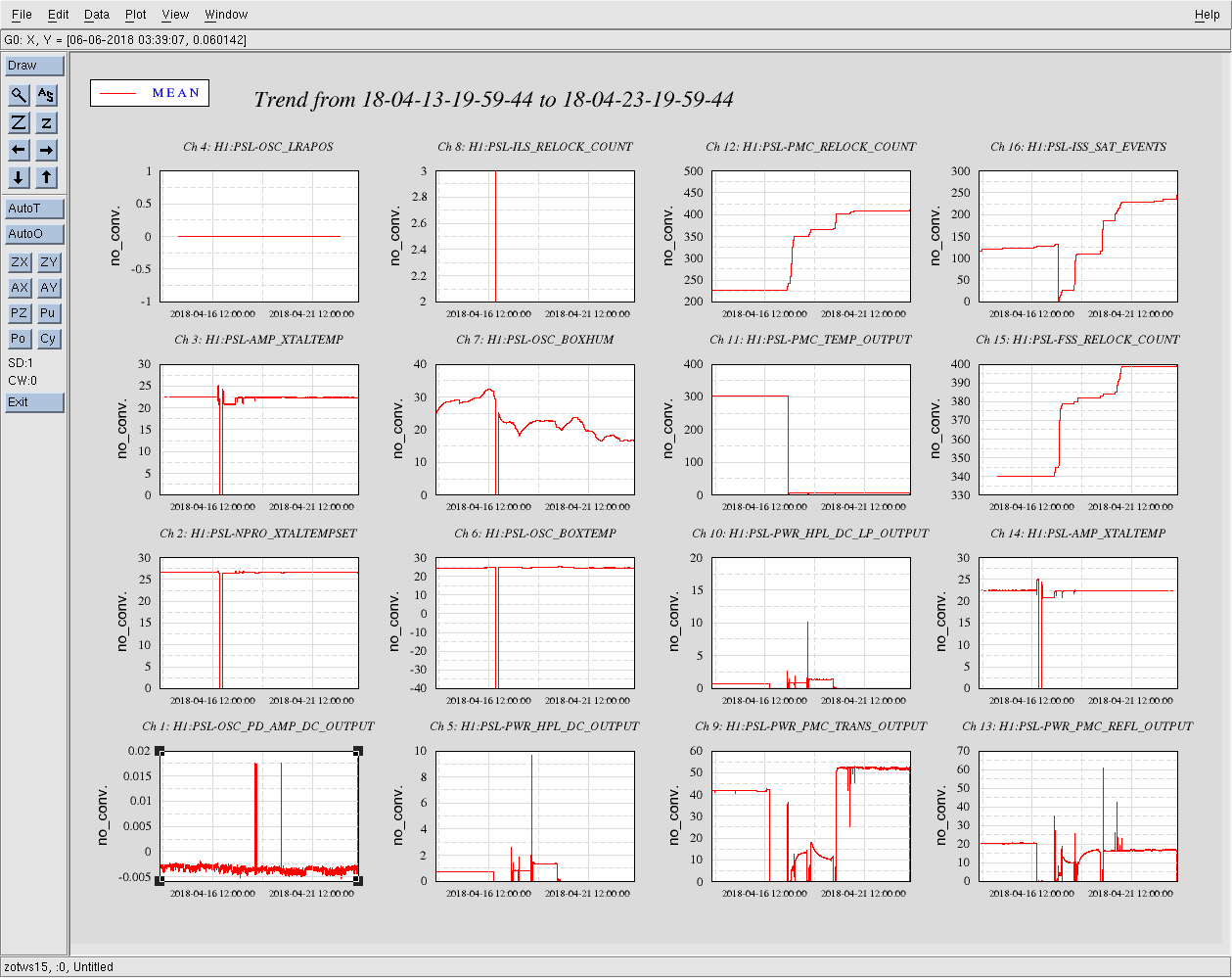Image resolution: width=1232 pixels, height=978 pixels.
Task: Click the Exit button
Action: pos(34,402)
